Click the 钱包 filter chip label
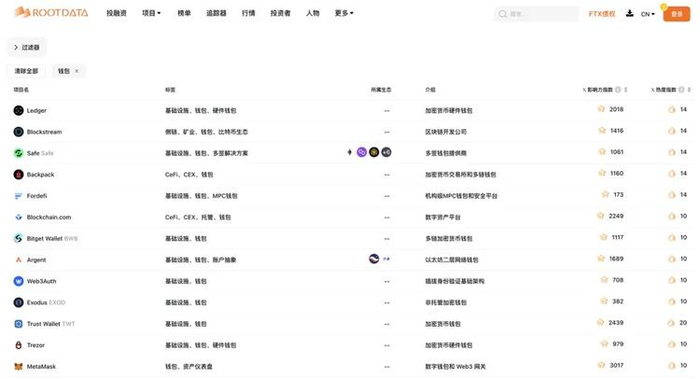Screen dimensions: 700x379 tap(64, 71)
